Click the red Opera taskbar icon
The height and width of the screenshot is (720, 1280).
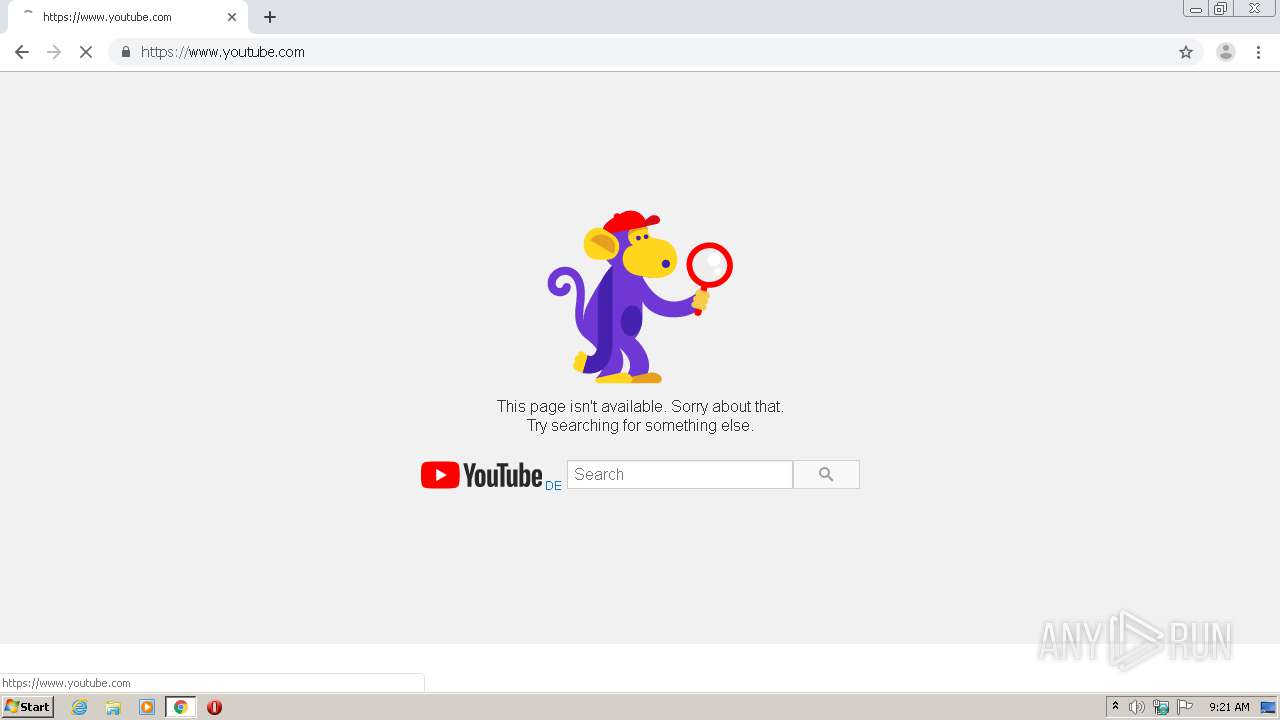pos(214,707)
